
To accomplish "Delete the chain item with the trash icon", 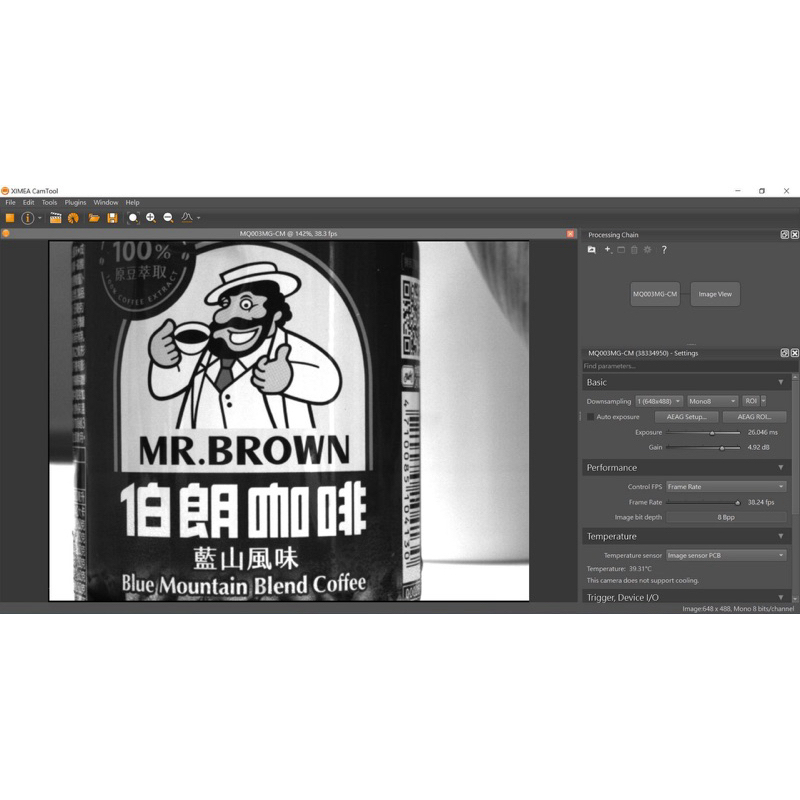I will 634,249.
